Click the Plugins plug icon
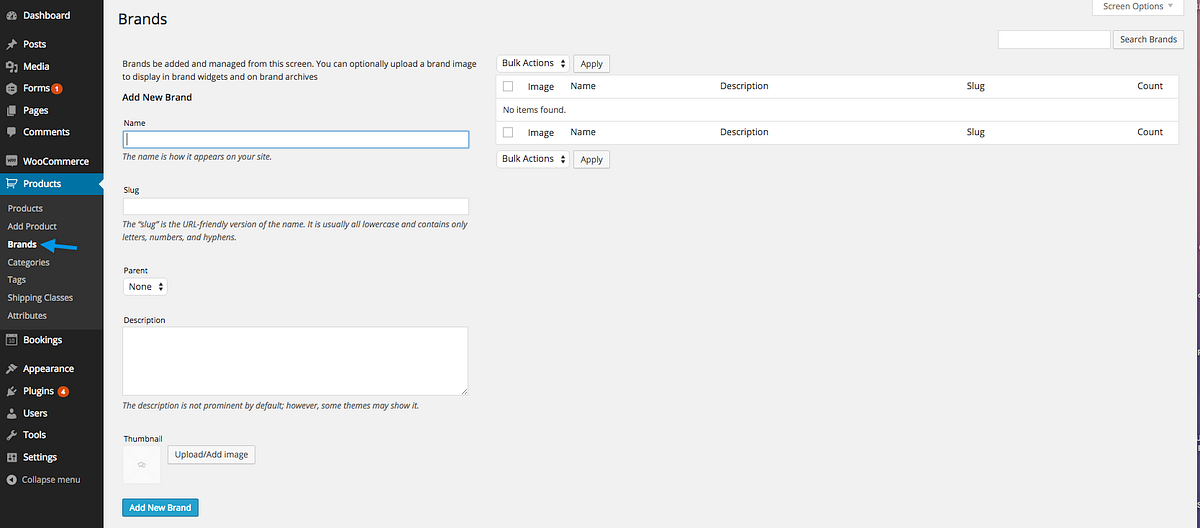 pyautogui.click(x=11, y=391)
